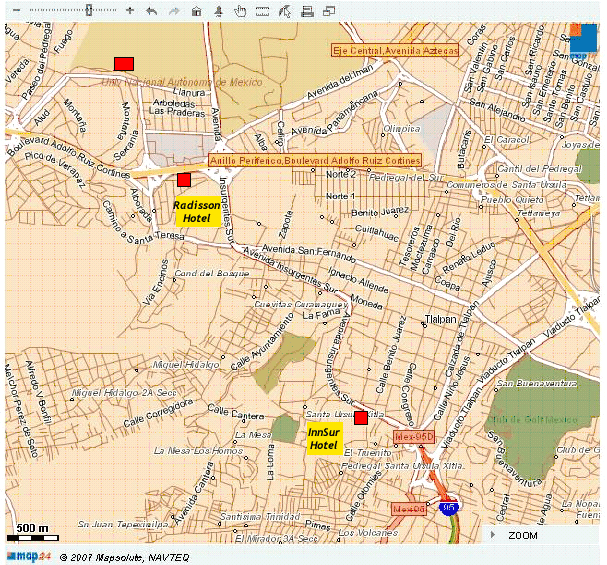Click the print map icon
The image size is (607, 565).
307,12
